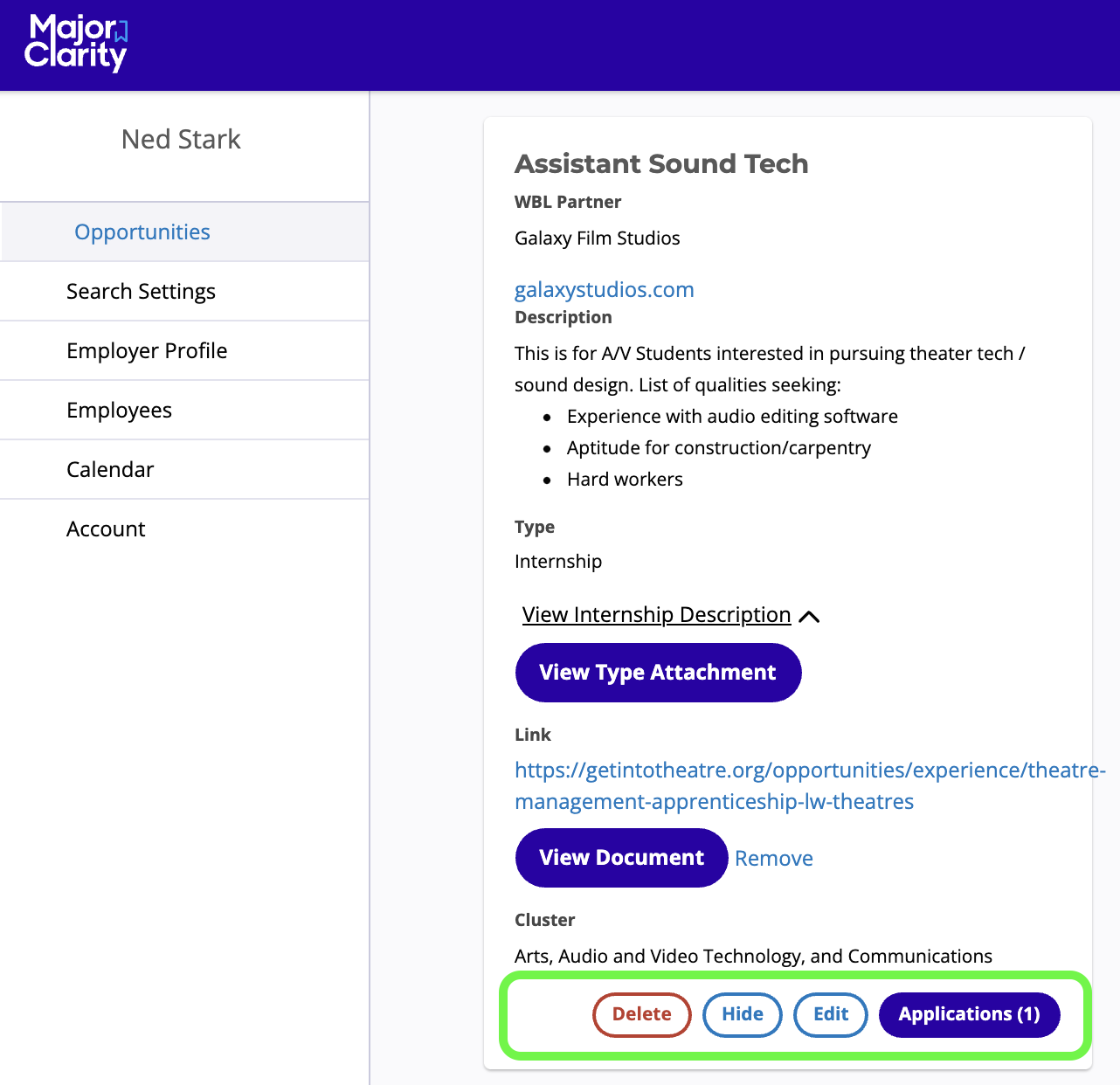Click the Ned Stark user name
The image size is (1120, 1085).
[x=181, y=140]
